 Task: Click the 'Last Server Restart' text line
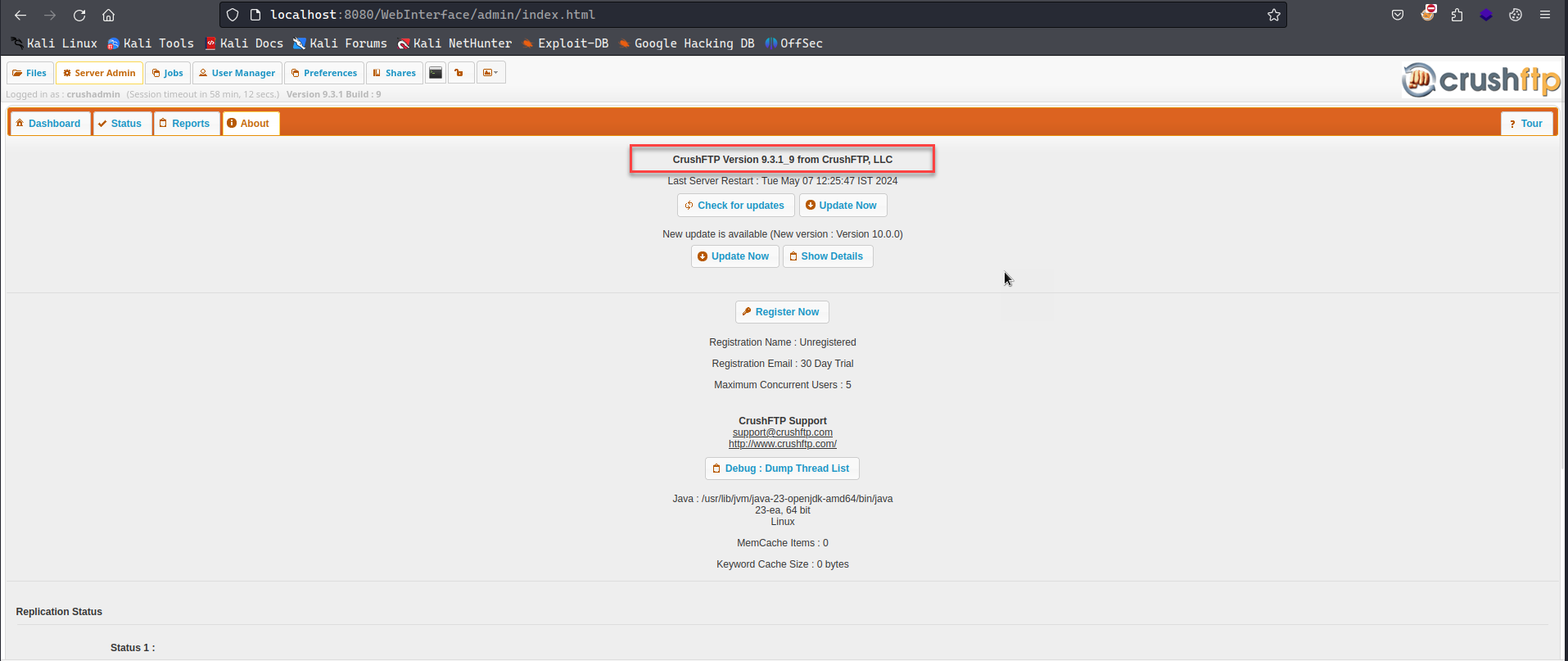783,181
